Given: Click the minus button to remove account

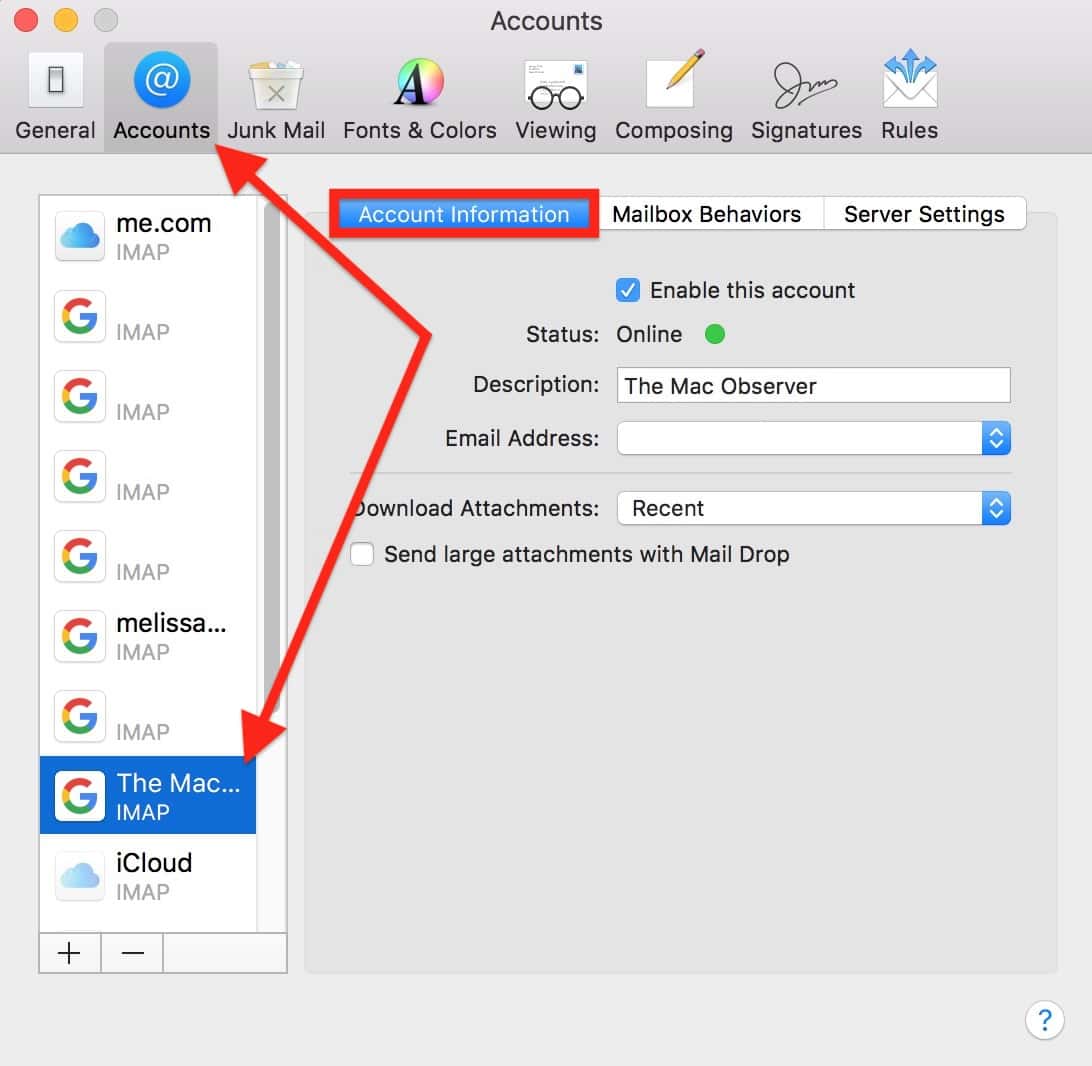Looking at the screenshot, I should coord(132,953).
